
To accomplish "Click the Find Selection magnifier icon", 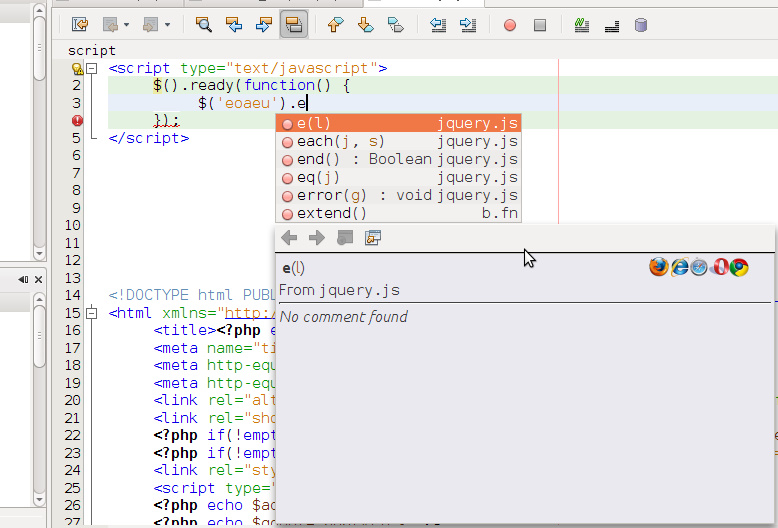I will tap(203, 24).
